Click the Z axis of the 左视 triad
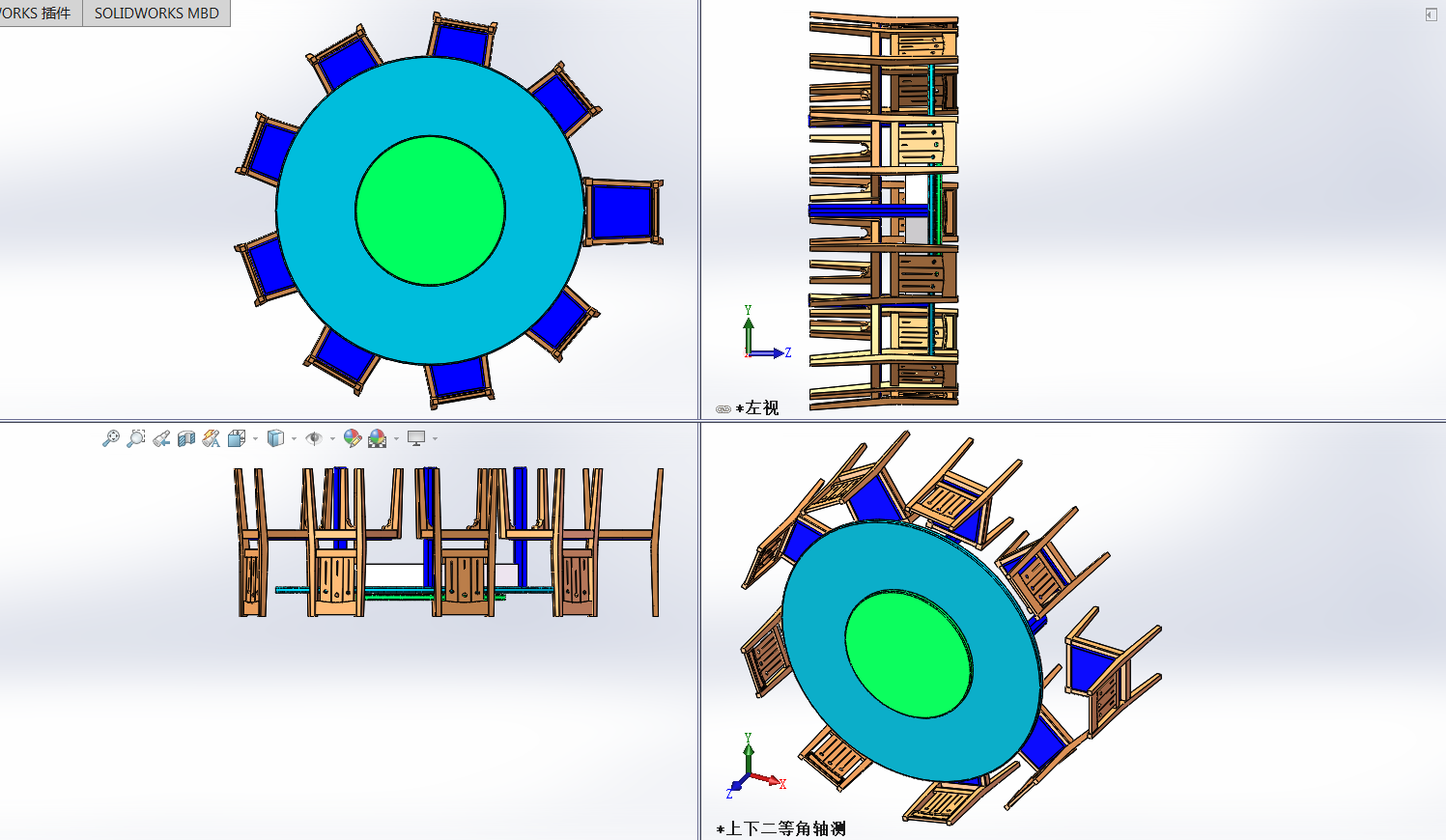Image resolution: width=1446 pixels, height=840 pixels. click(770, 353)
